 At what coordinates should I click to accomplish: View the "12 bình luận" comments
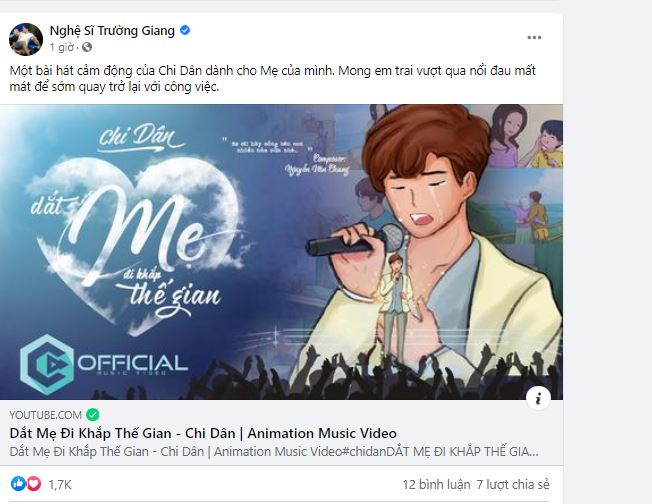click(434, 484)
